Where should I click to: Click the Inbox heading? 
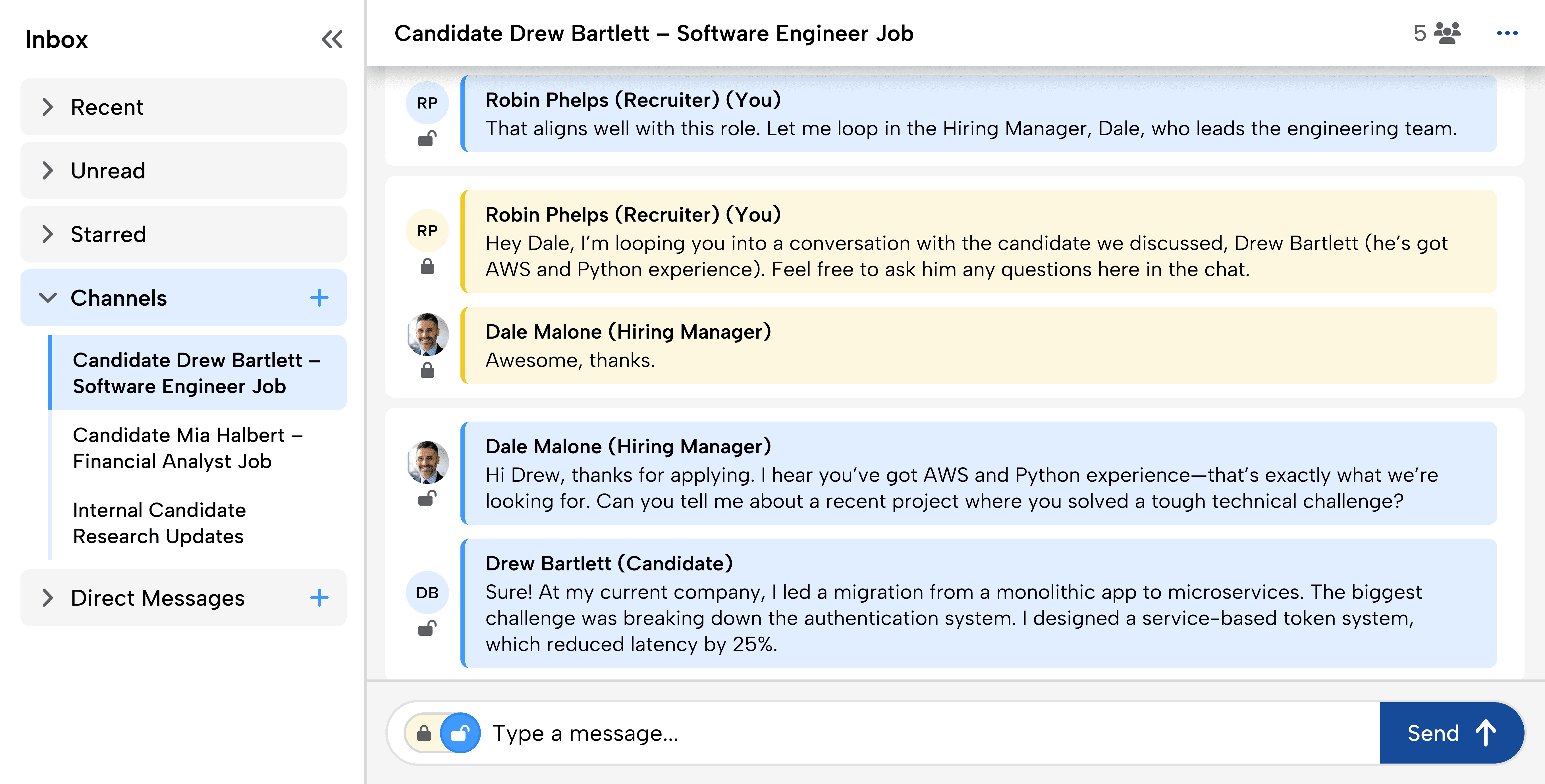pyautogui.click(x=56, y=39)
